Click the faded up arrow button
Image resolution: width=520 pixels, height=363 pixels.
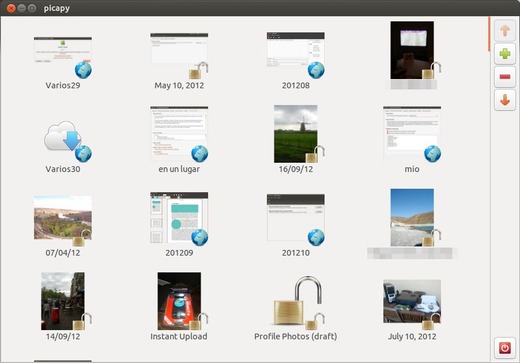[x=505, y=31]
